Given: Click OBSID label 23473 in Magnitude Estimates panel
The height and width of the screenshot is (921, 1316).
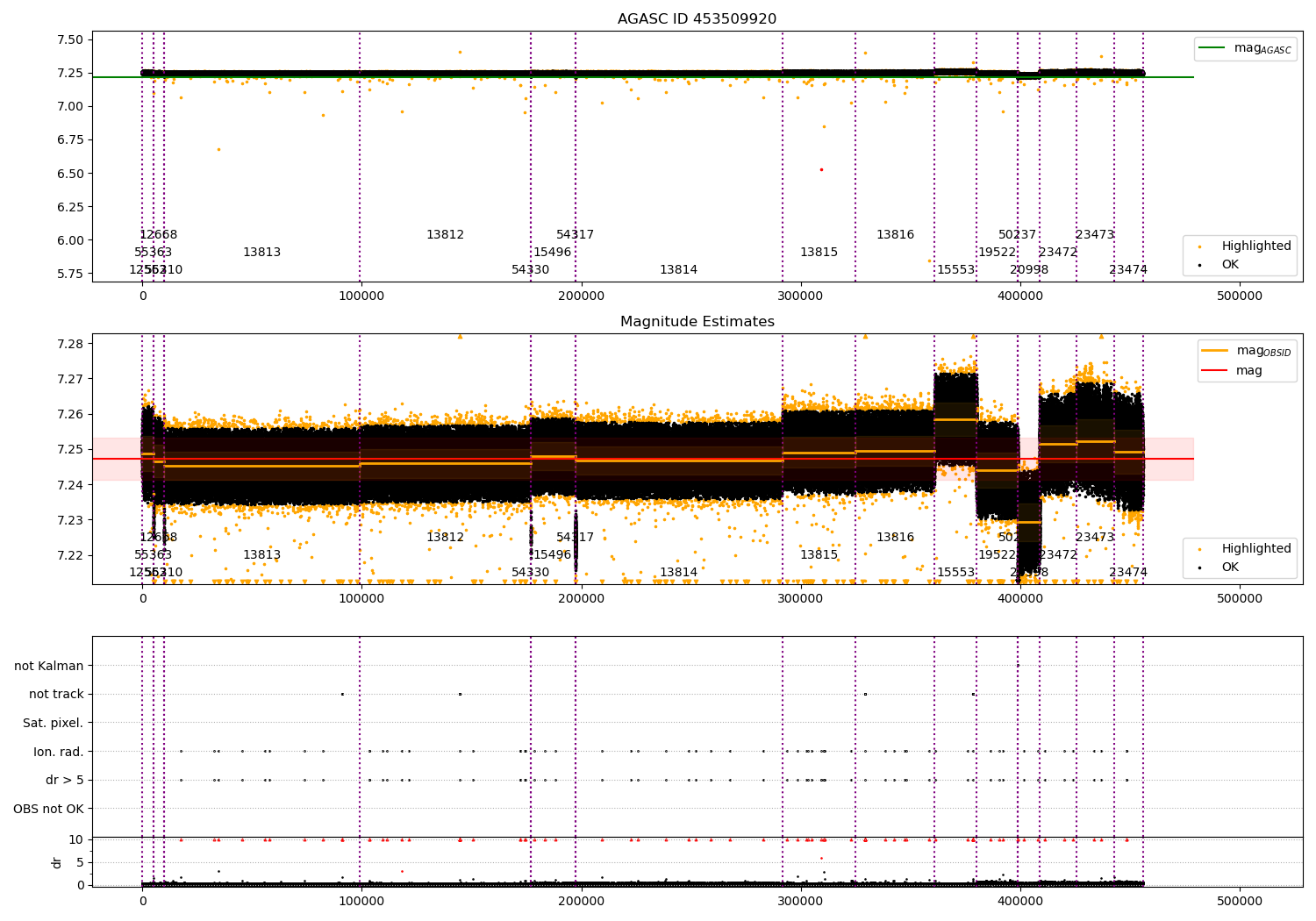Looking at the screenshot, I should [1094, 538].
